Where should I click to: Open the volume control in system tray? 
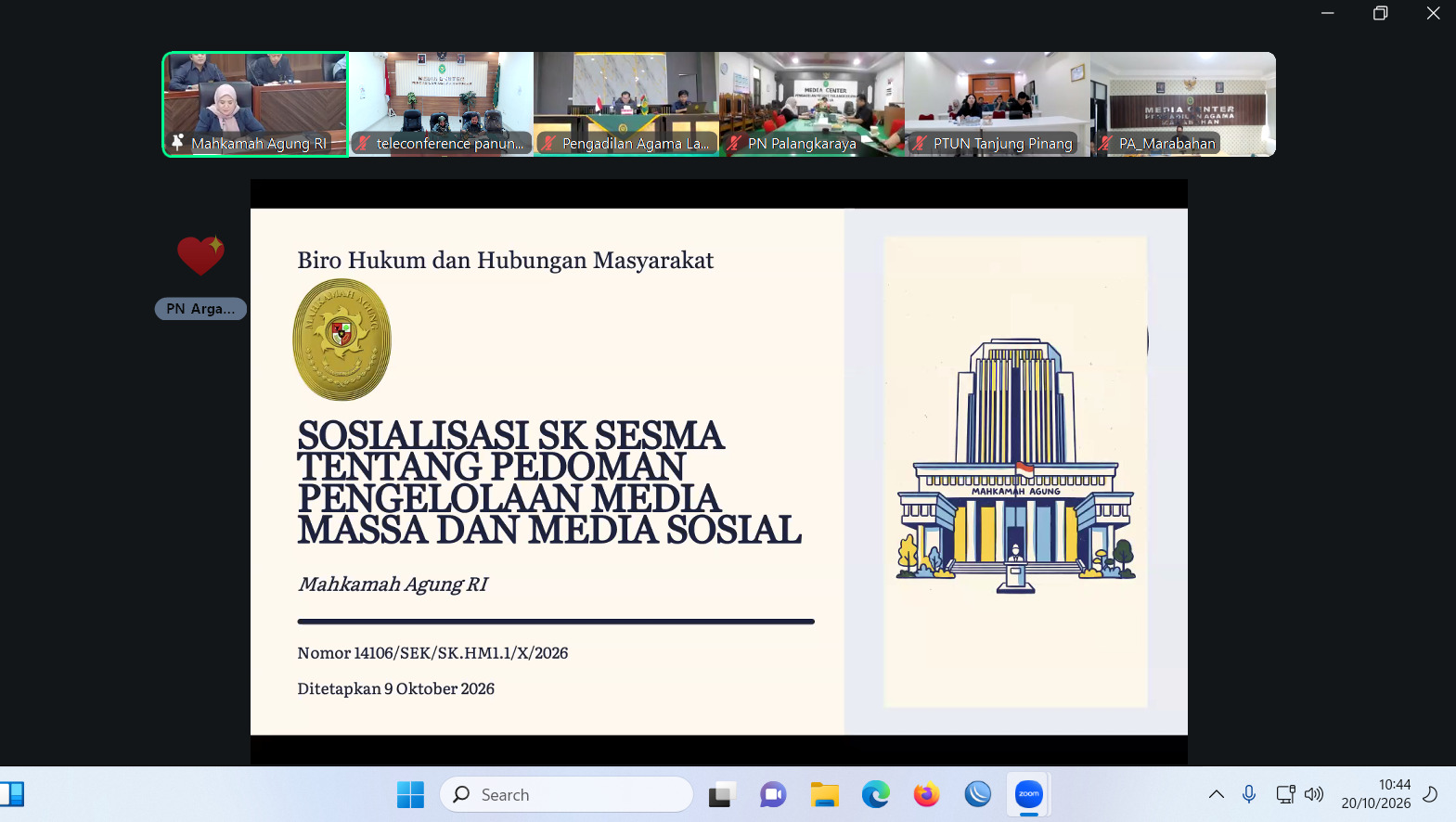(1314, 794)
